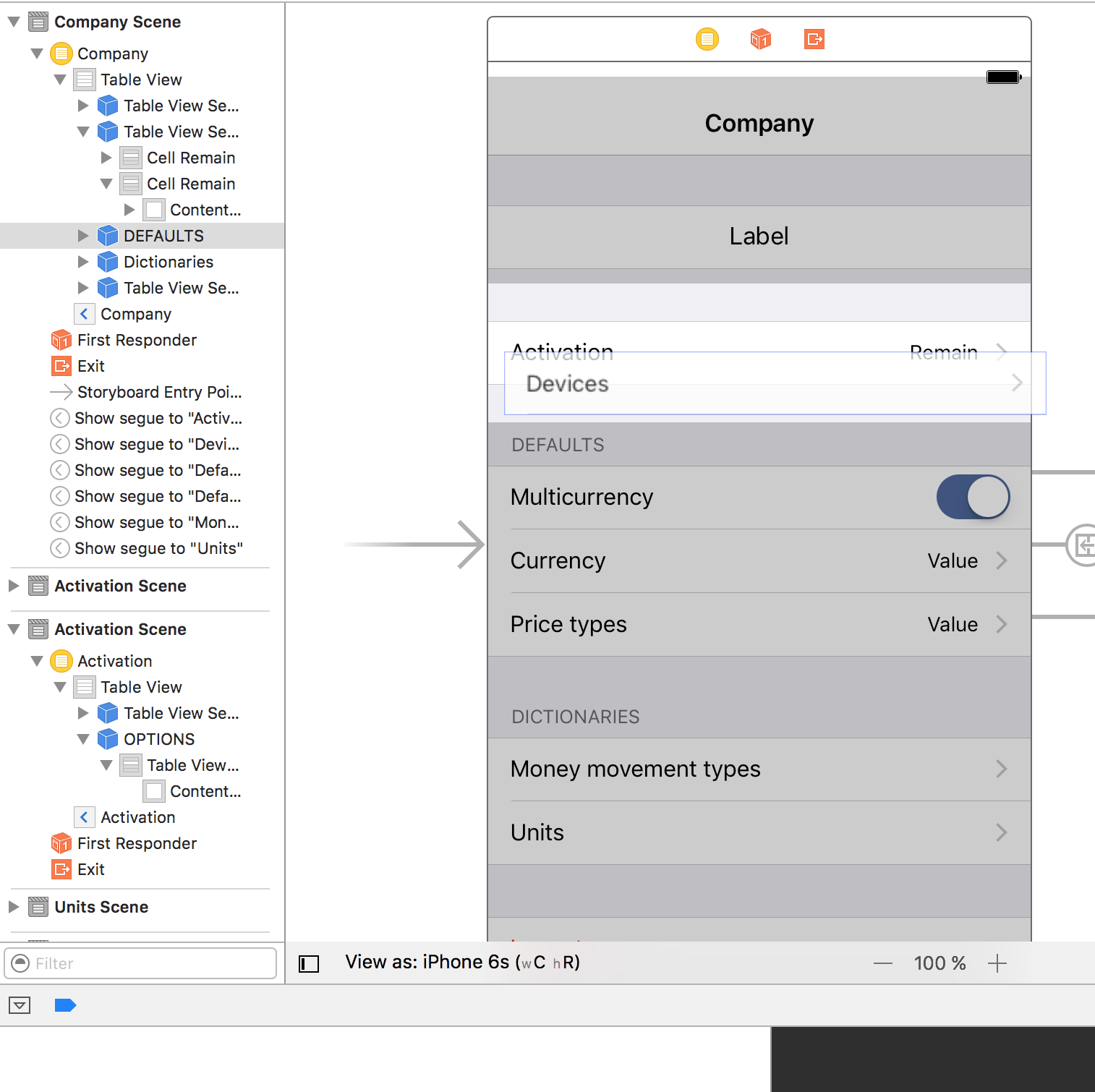Select Content view under Table View cell
The width and height of the screenshot is (1095, 1092).
pos(192,791)
